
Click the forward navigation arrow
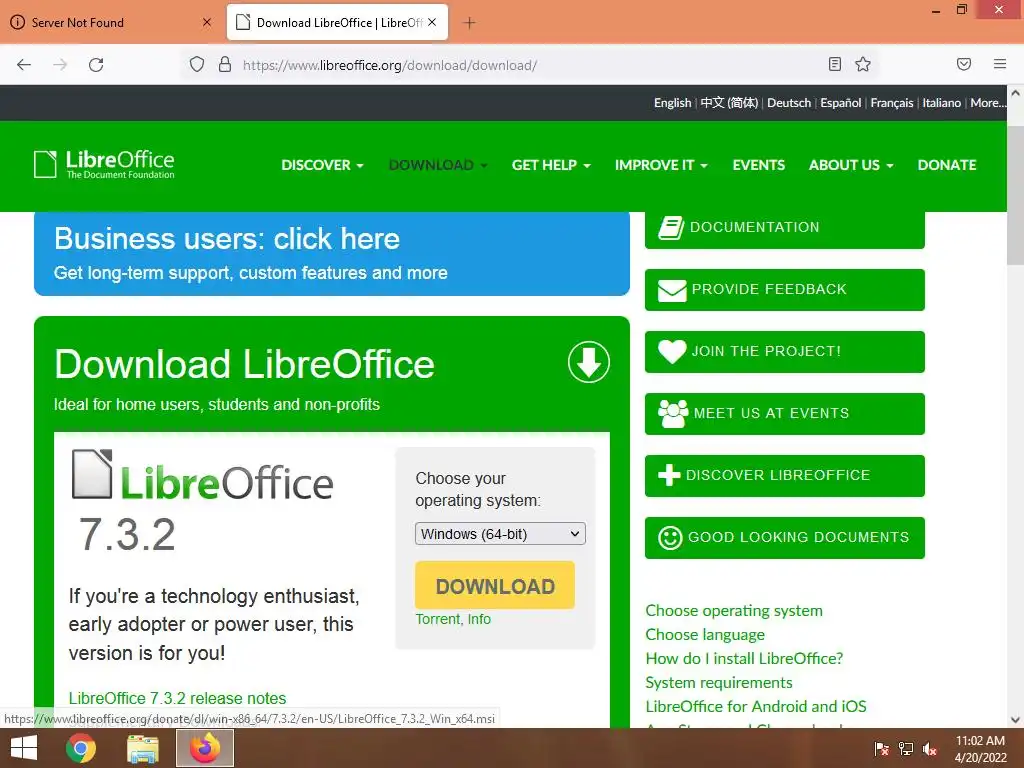click(x=60, y=65)
